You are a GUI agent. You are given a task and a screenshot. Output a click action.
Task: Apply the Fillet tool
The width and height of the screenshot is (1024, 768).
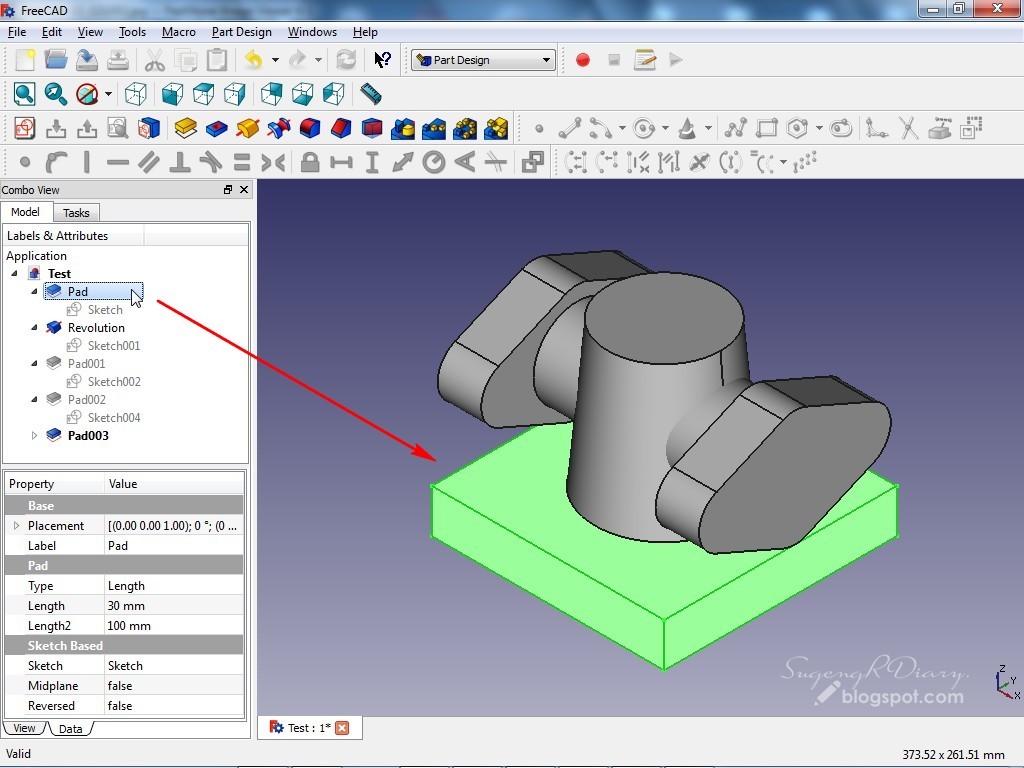pos(310,128)
